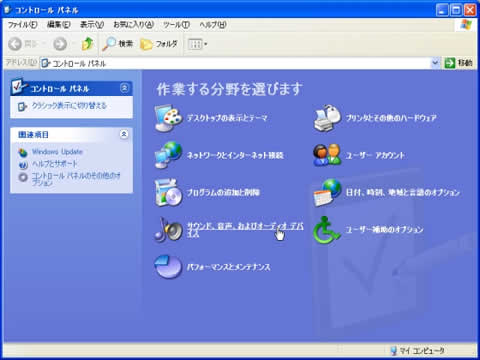Open the Date, Time, Language calendar icon

tap(327, 192)
